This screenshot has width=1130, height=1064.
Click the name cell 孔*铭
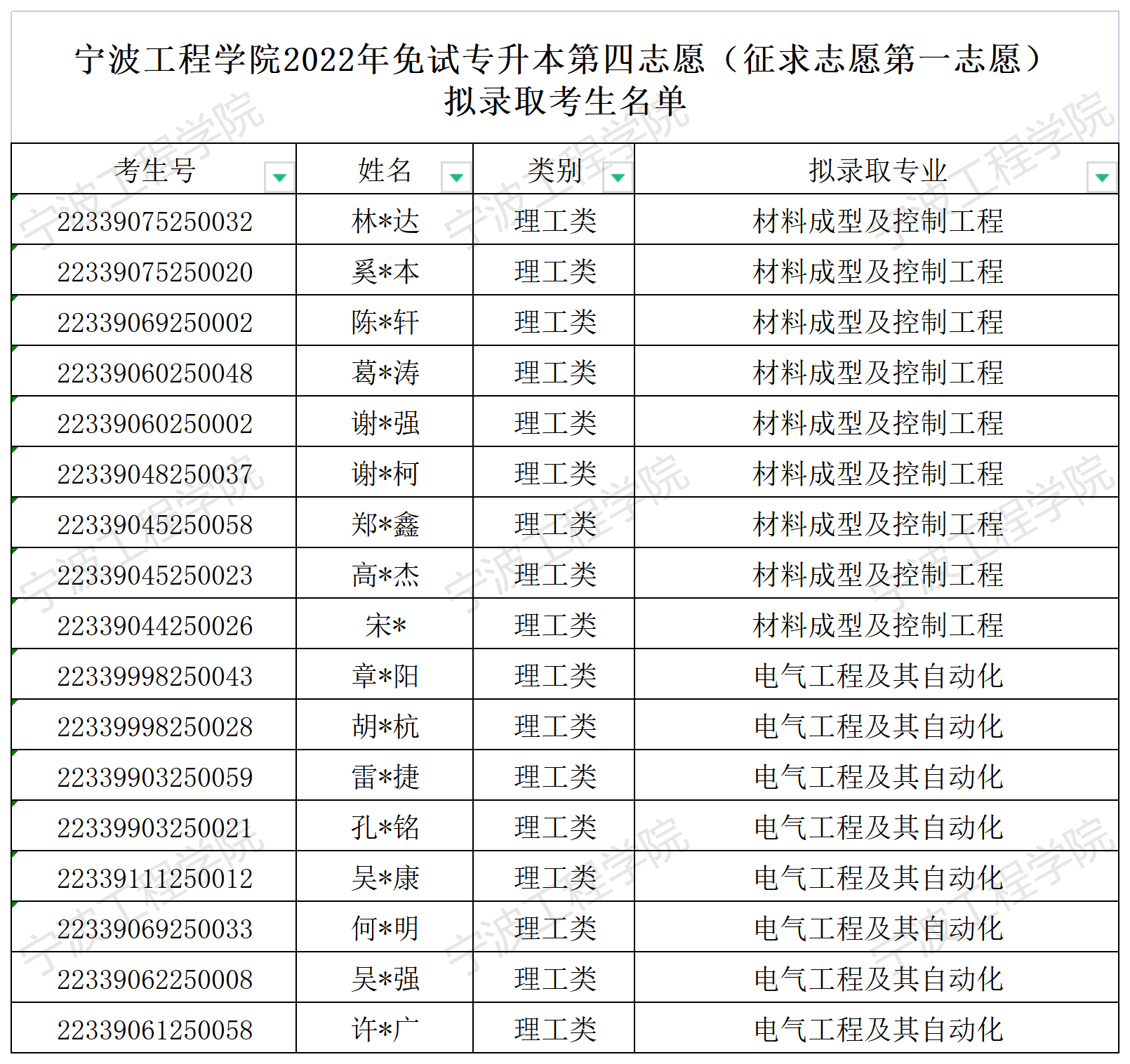point(385,826)
